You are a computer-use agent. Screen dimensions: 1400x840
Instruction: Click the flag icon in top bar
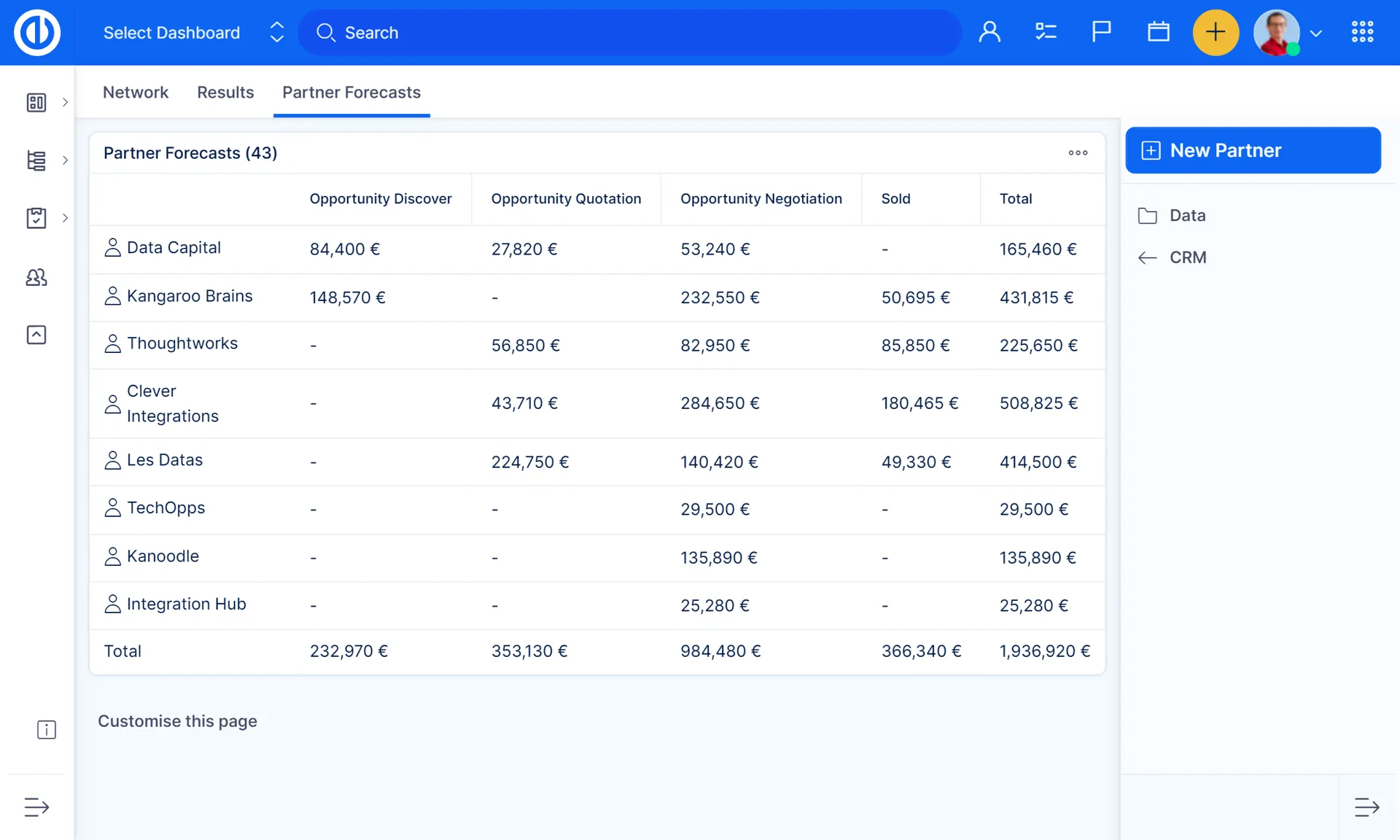coord(1101,32)
